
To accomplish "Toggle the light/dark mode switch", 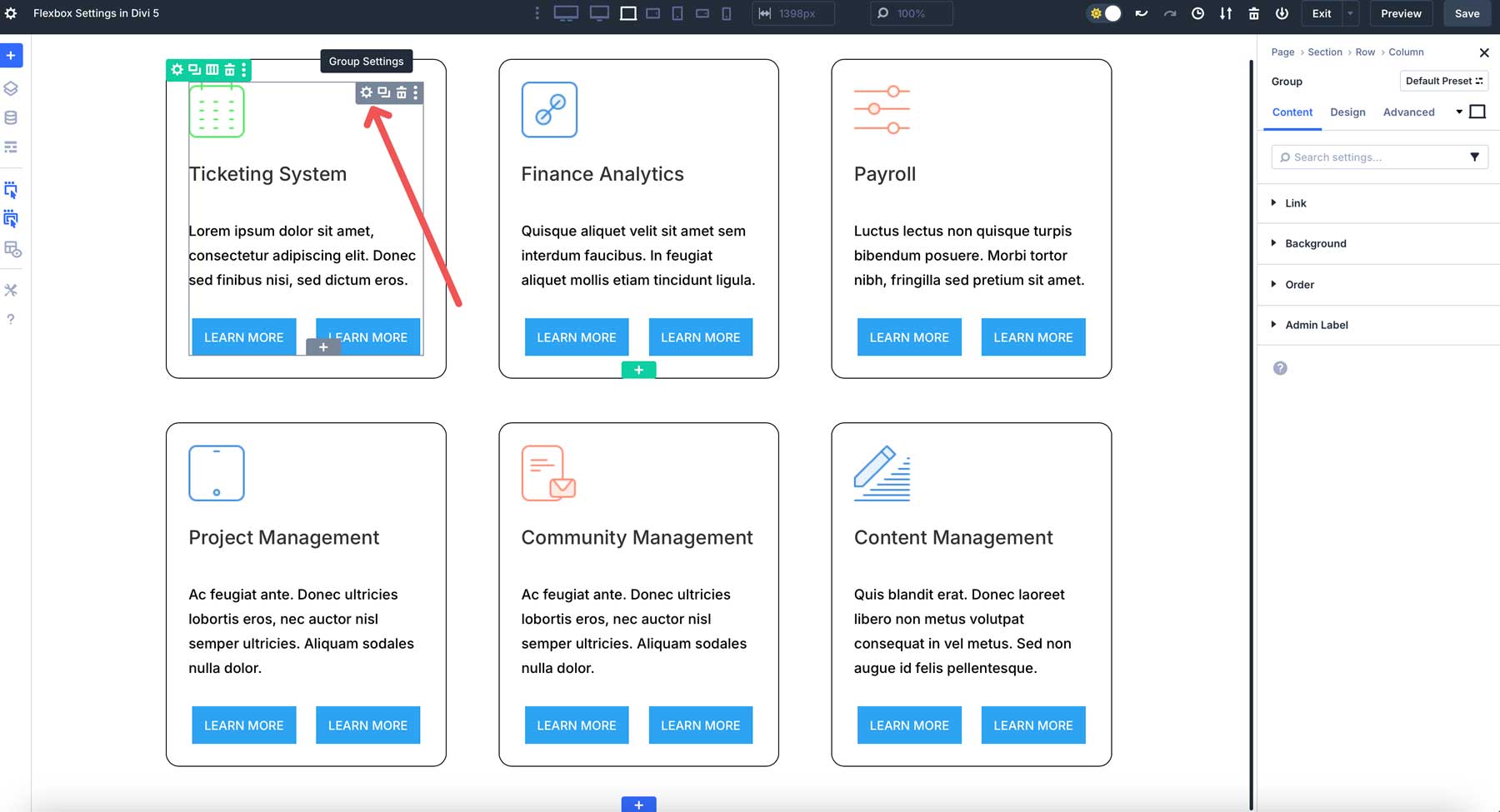I will click(x=1104, y=13).
